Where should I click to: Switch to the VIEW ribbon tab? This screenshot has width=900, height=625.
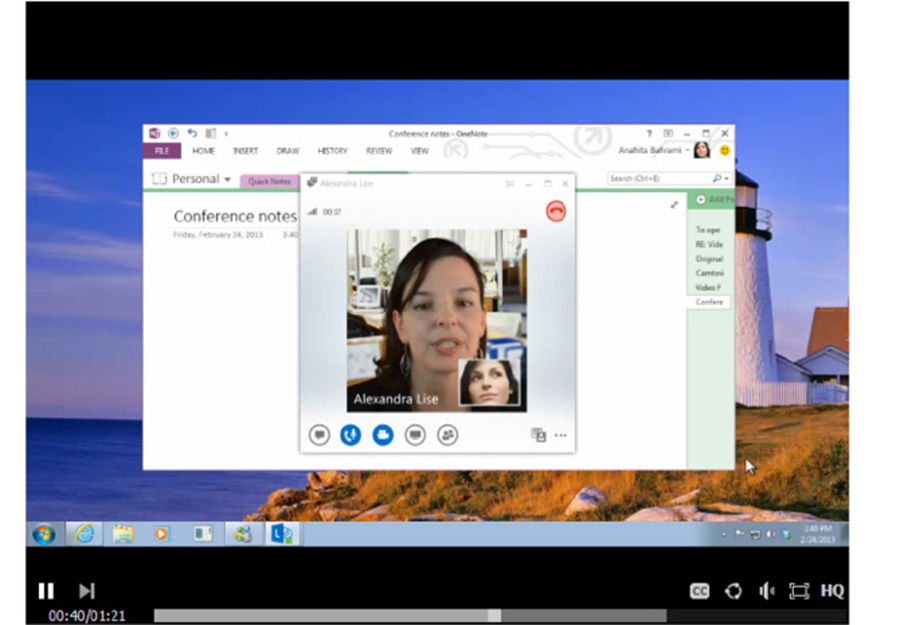point(419,151)
